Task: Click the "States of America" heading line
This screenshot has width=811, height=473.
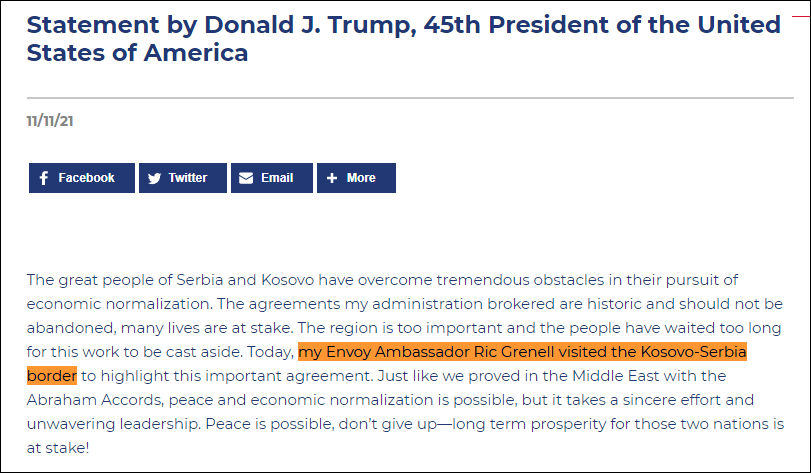Action: pyautogui.click(x=137, y=52)
